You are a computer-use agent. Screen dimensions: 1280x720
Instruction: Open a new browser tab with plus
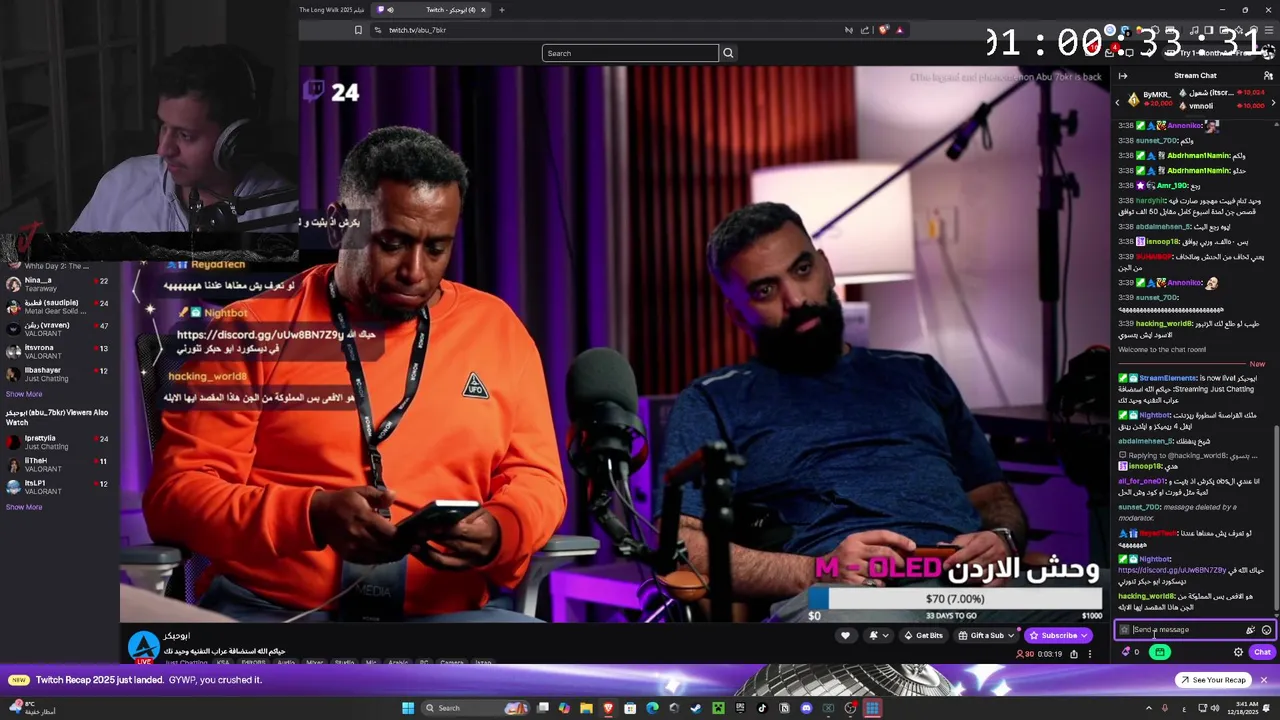click(502, 10)
